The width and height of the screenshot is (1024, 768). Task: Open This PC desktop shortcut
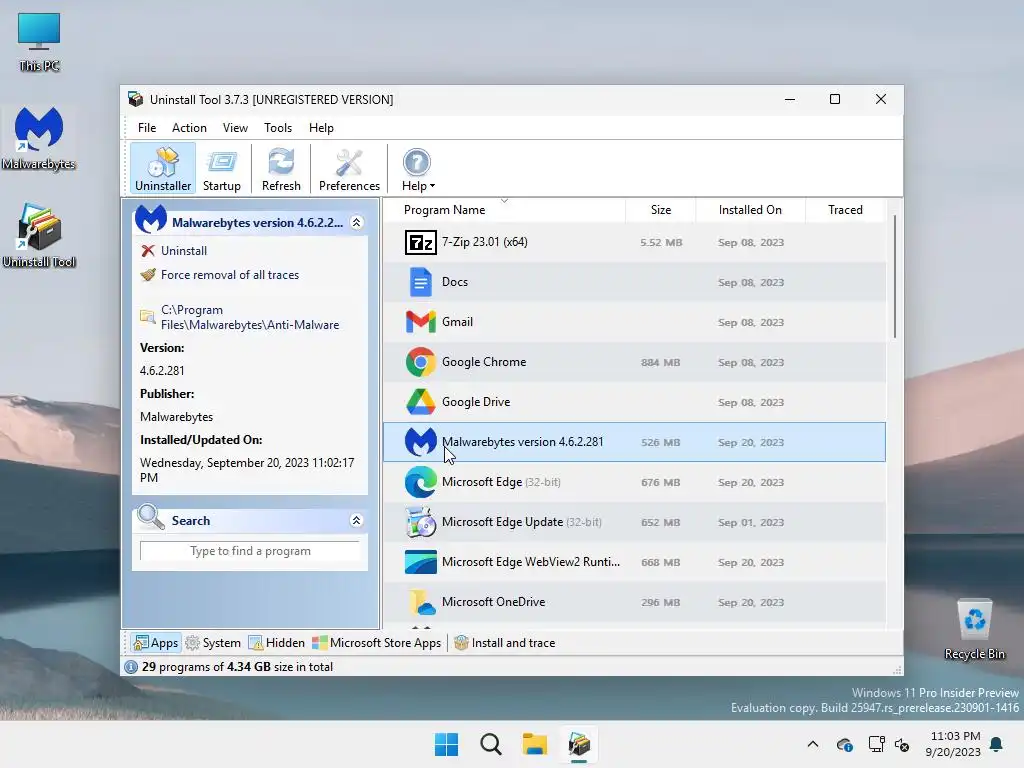click(39, 42)
